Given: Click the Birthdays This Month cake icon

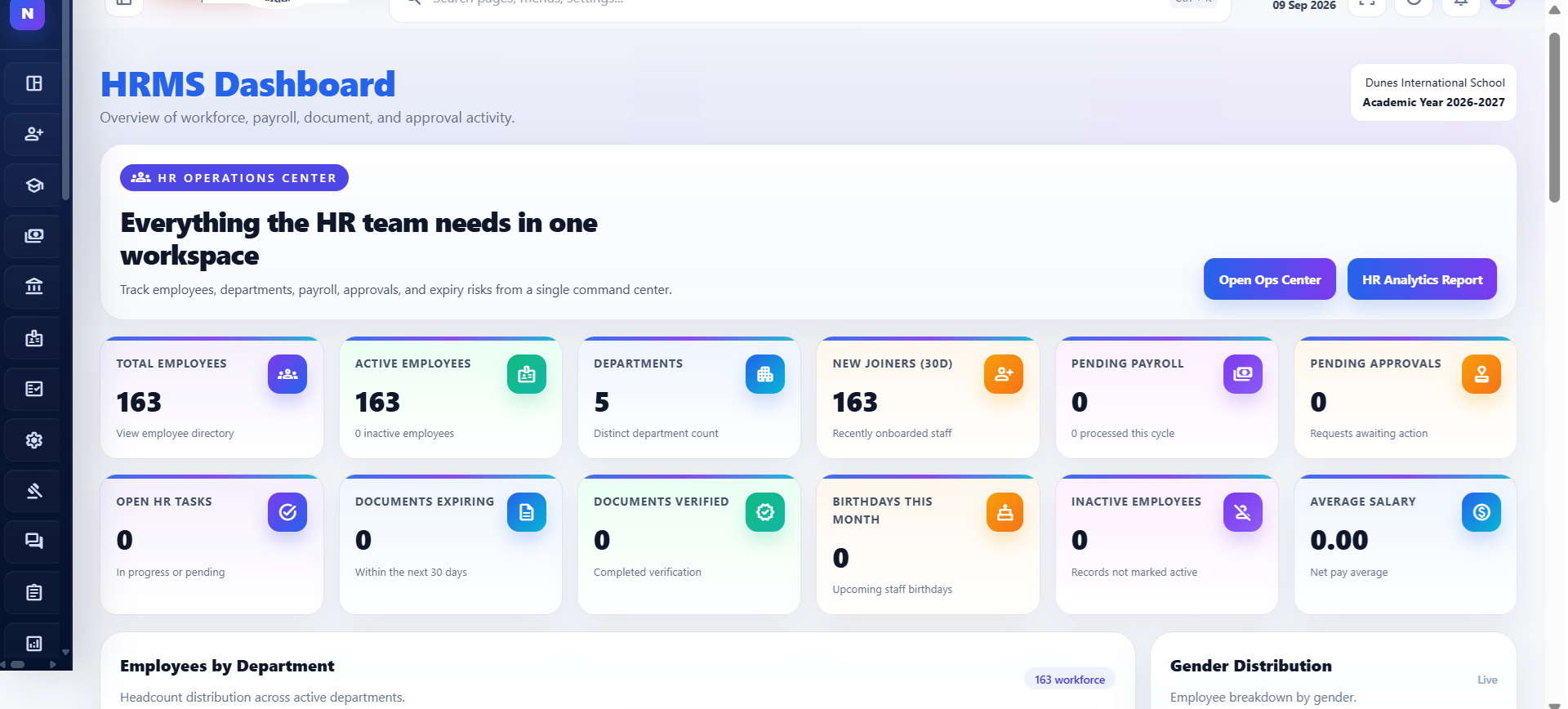Looking at the screenshot, I should click(x=1004, y=512).
